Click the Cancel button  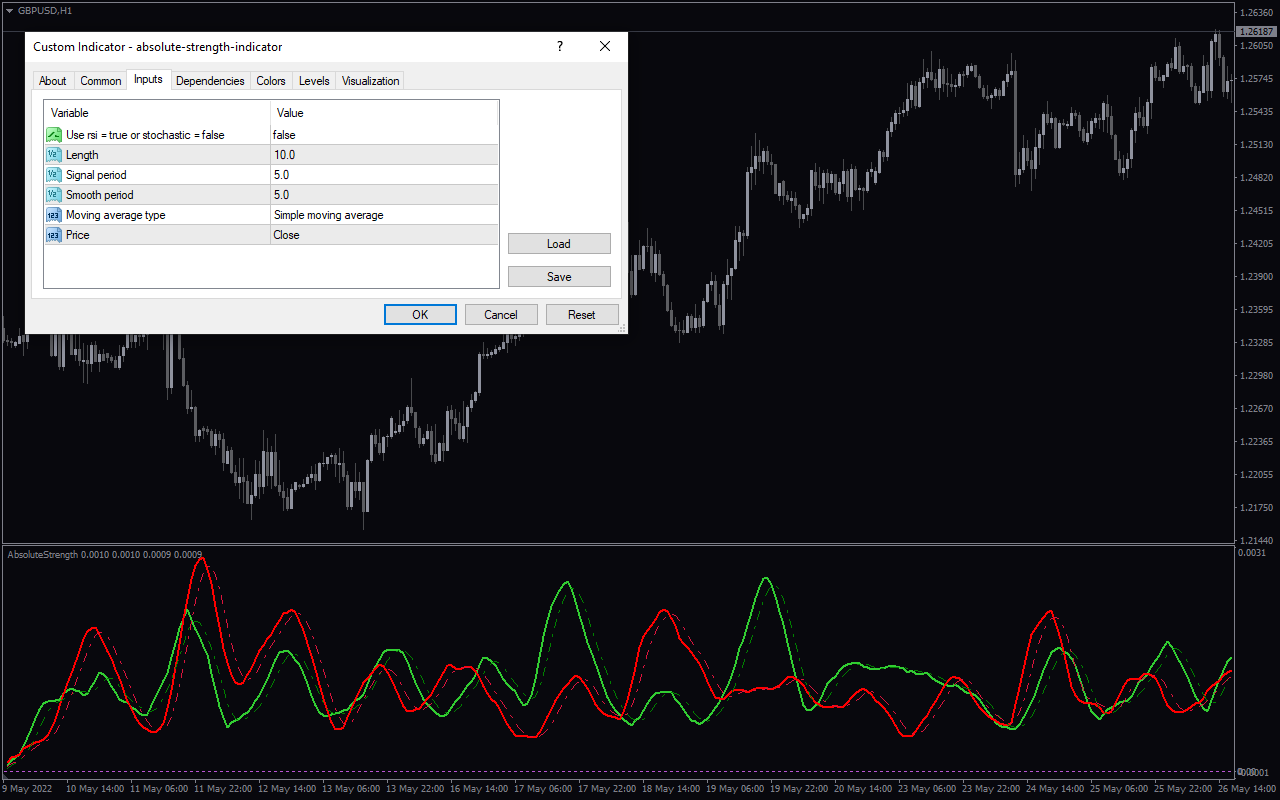(501, 315)
